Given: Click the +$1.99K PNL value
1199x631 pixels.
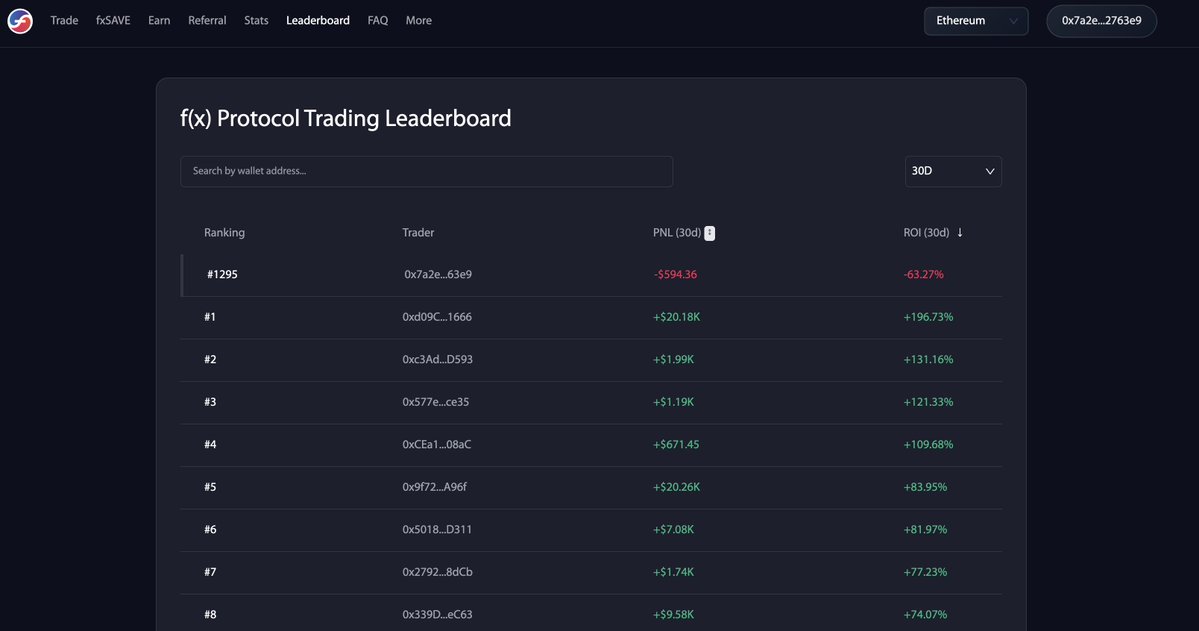Looking at the screenshot, I should pos(674,359).
